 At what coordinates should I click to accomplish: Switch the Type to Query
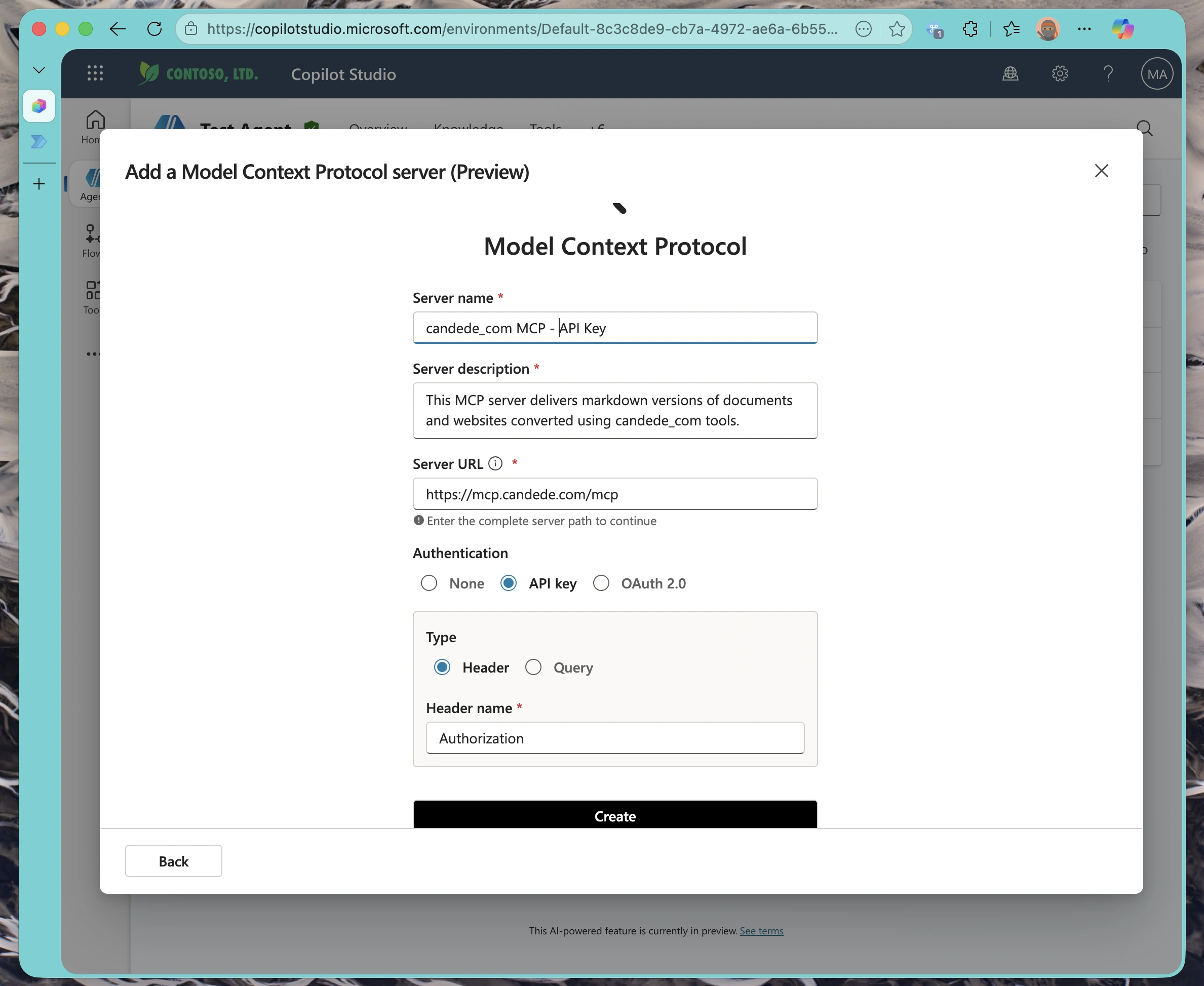point(533,667)
